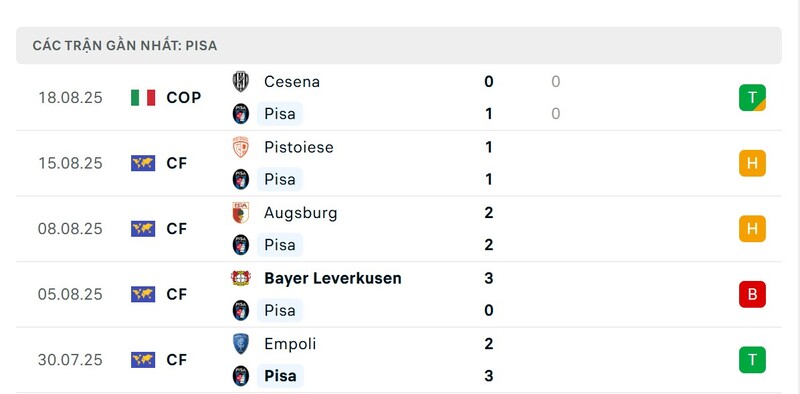
Task: Click the Augsburg club crest icon
Action: click(x=240, y=213)
